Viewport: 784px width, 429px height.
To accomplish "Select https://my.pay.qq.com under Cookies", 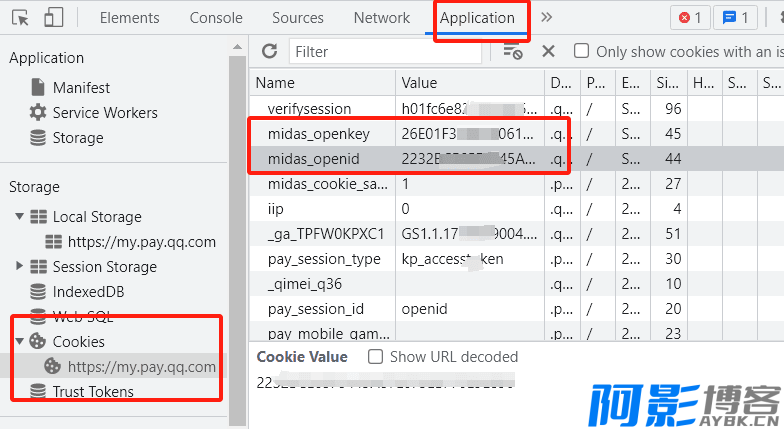I will pos(142,367).
